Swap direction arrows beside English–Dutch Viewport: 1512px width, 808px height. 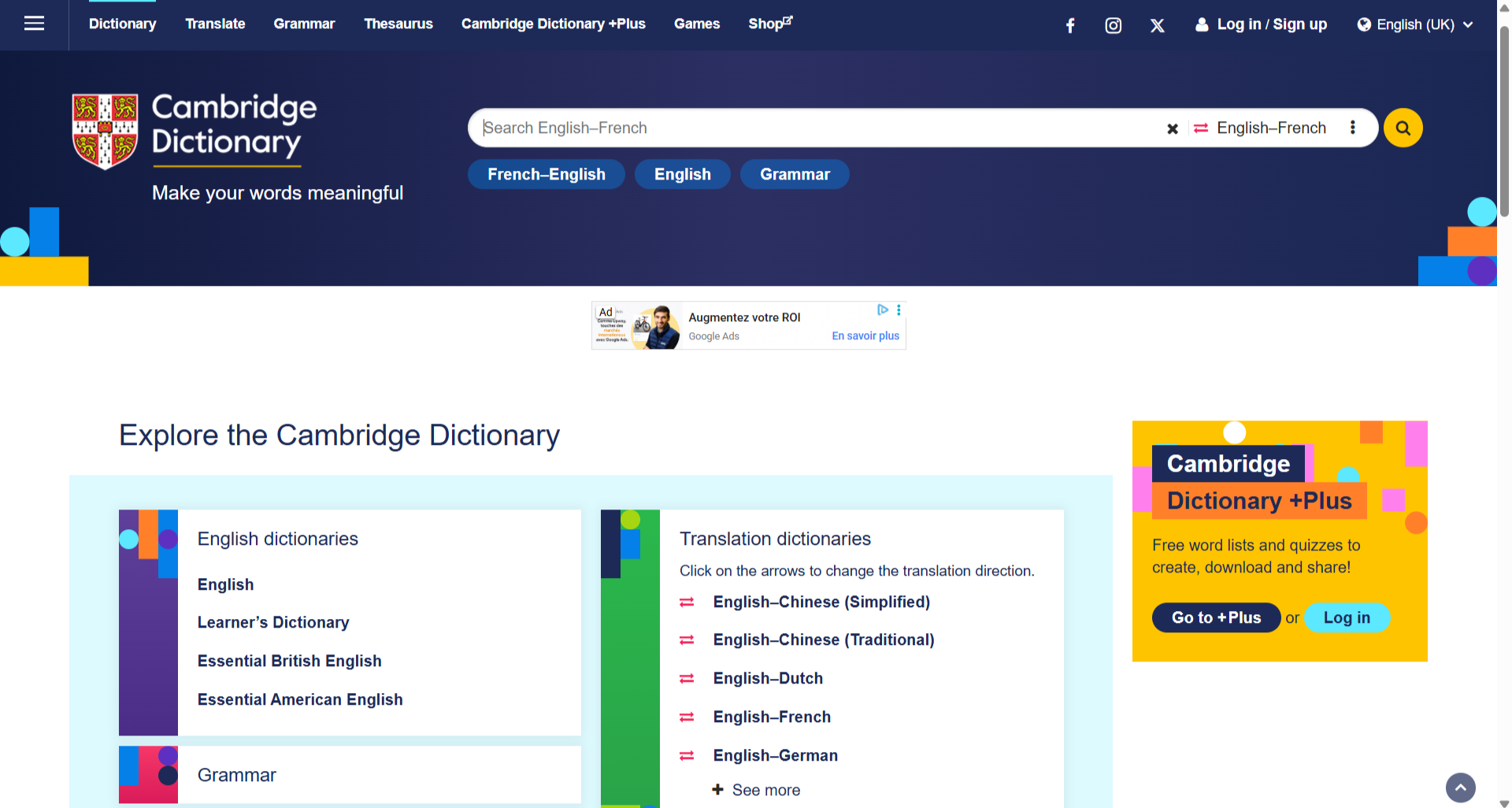pos(687,679)
